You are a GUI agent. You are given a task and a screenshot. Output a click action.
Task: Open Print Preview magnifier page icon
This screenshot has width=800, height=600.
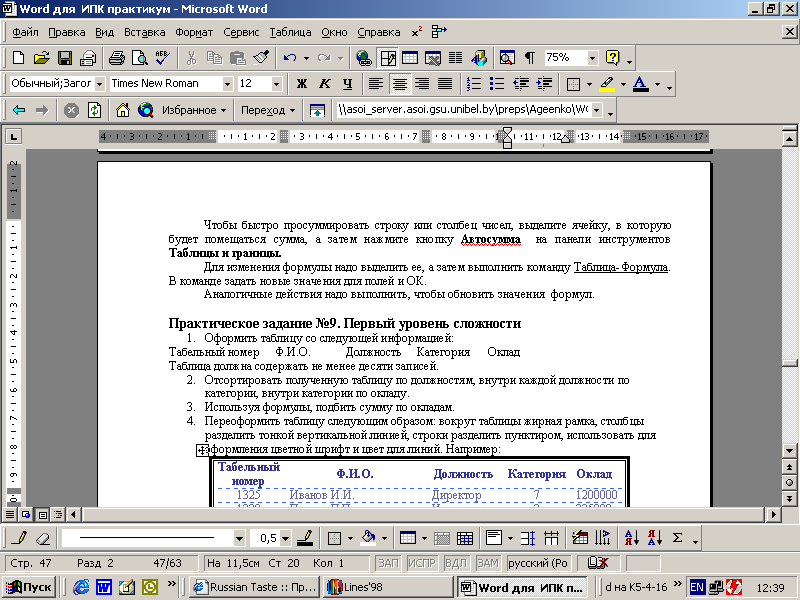click(140, 58)
